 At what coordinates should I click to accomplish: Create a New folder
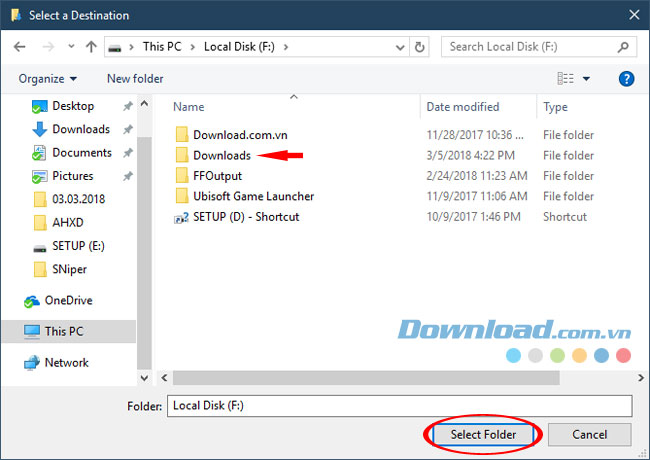coord(135,79)
